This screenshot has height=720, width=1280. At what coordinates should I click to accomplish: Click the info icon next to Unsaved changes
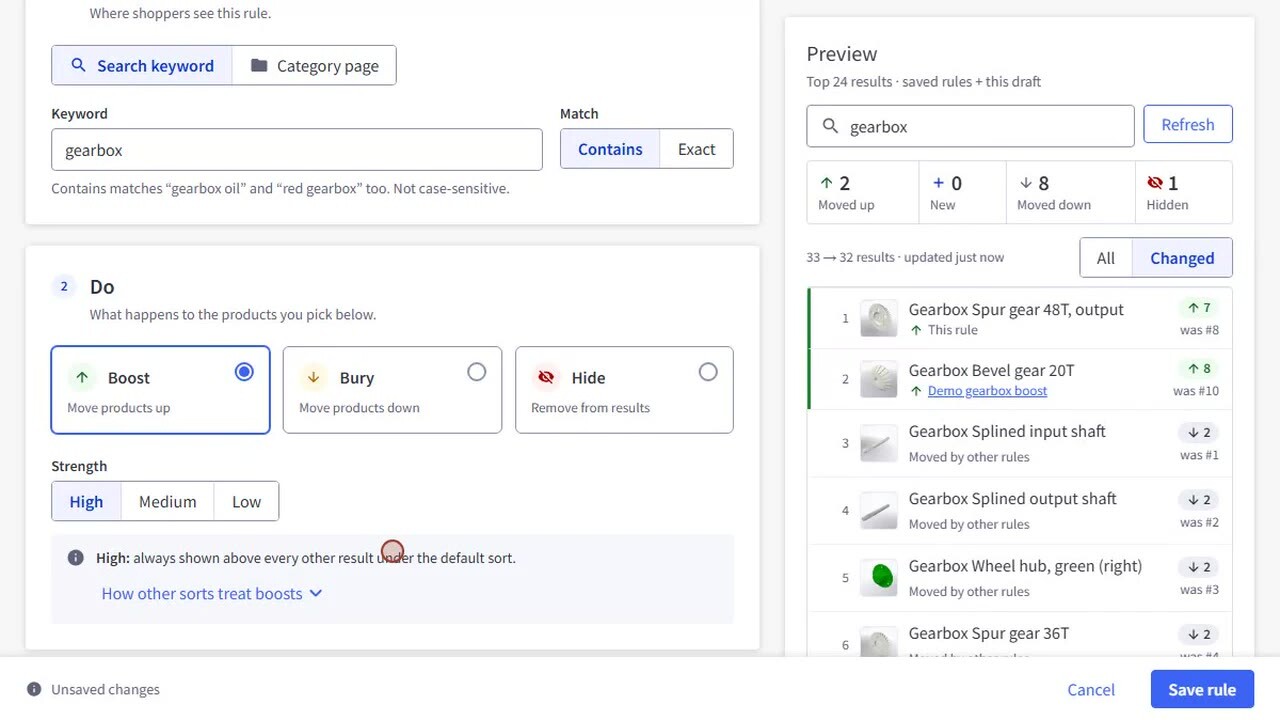click(34, 690)
